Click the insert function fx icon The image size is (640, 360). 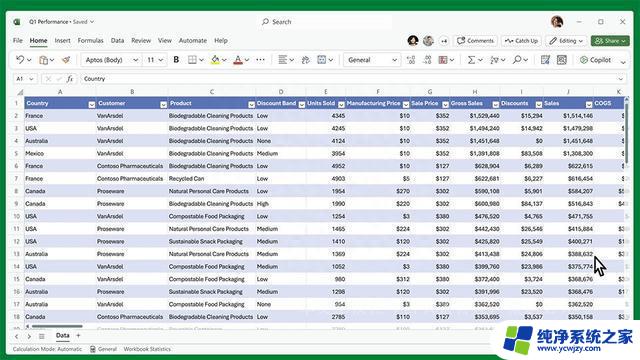(70, 79)
